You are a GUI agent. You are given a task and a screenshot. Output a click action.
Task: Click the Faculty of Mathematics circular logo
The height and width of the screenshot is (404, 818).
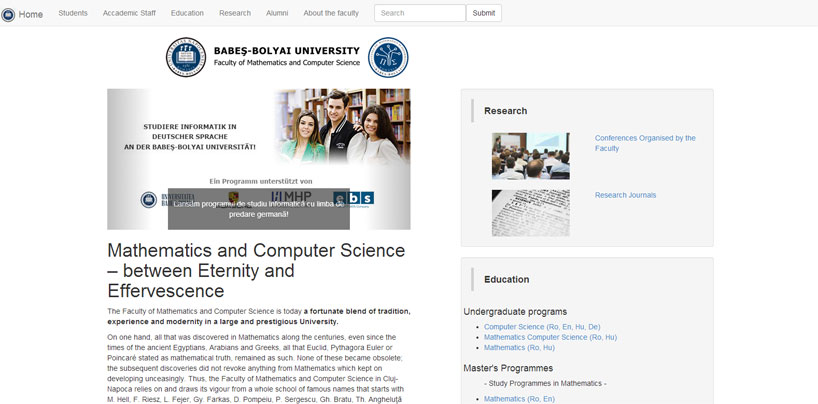(x=388, y=57)
